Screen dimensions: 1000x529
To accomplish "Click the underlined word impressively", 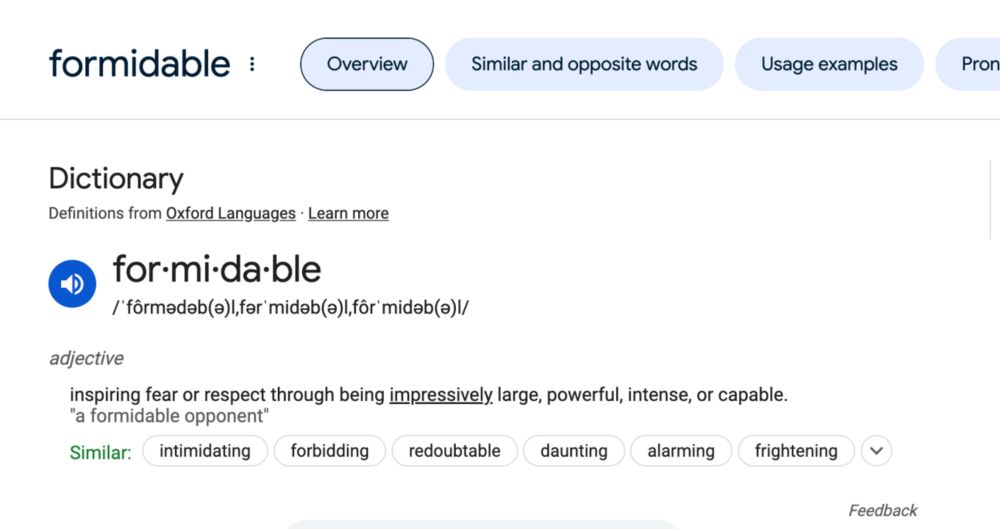I will click(441, 395).
